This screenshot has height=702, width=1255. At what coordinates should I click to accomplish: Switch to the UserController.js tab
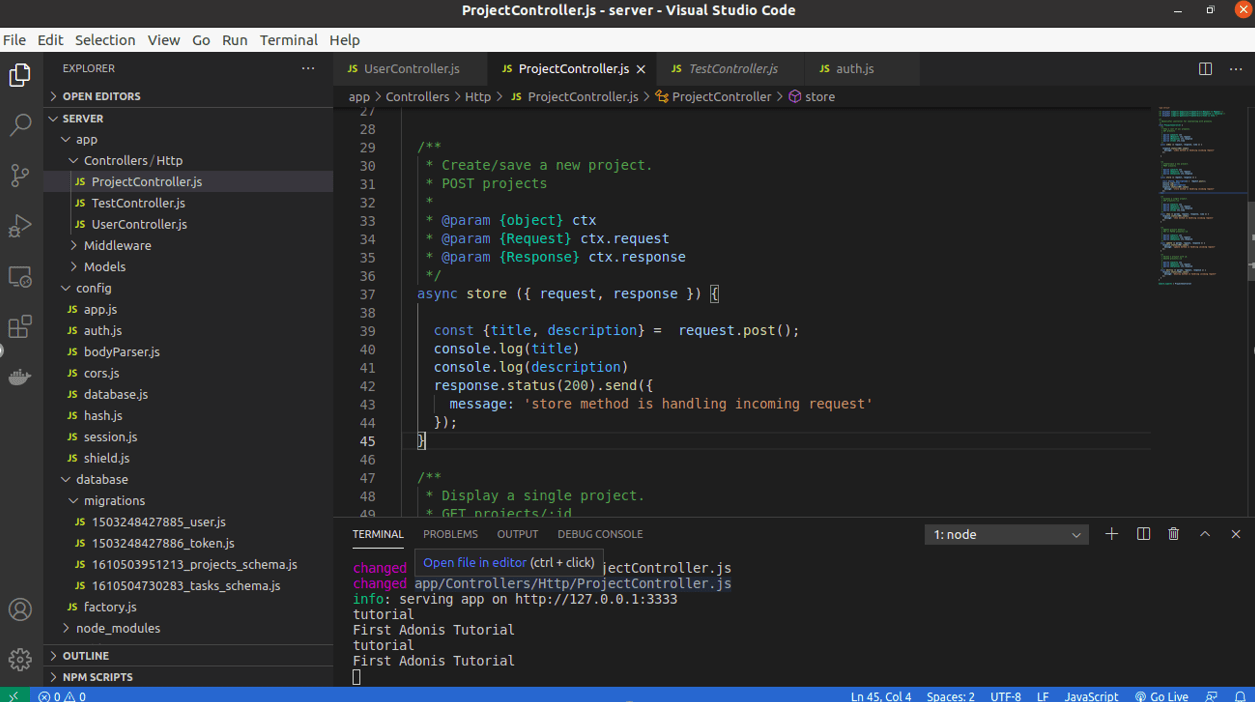tap(411, 69)
